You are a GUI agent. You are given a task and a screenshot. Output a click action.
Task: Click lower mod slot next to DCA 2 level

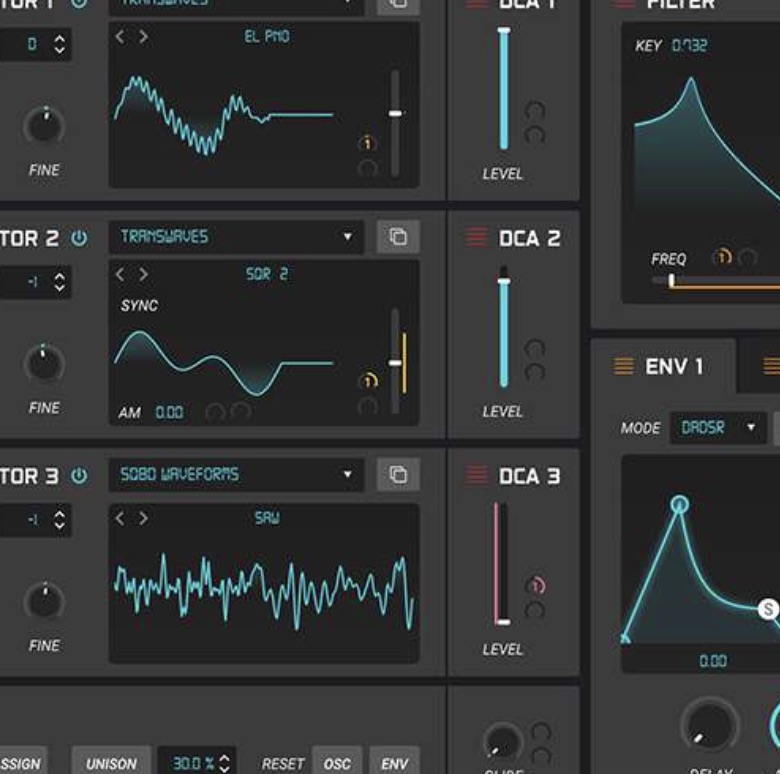pyautogui.click(x=535, y=373)
